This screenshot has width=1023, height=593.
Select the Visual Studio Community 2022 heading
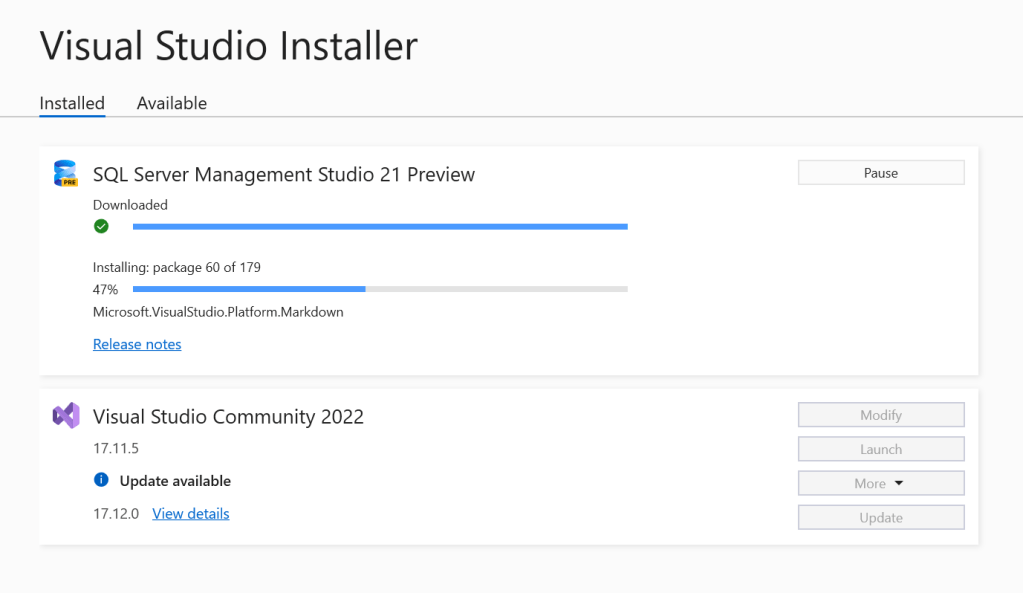(x=228, y=417)
